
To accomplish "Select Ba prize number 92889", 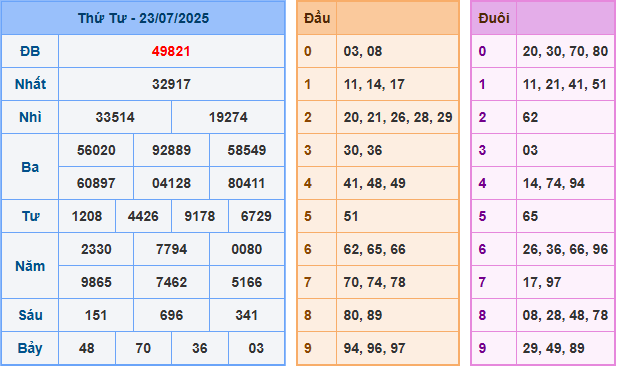I will (x=171, y=150).
